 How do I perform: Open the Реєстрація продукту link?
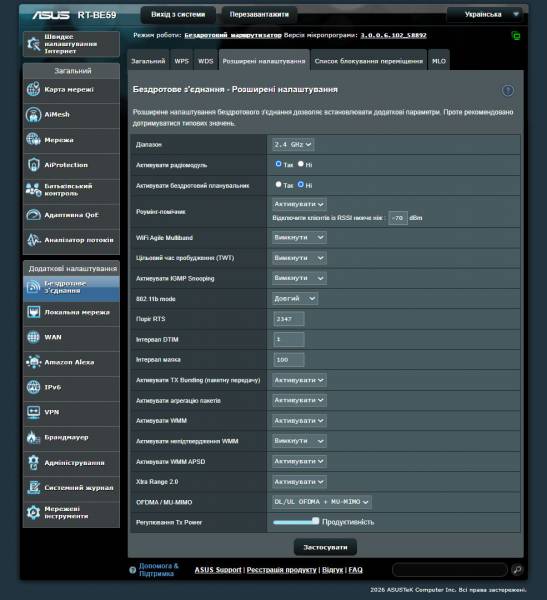[x=281, y=570]
